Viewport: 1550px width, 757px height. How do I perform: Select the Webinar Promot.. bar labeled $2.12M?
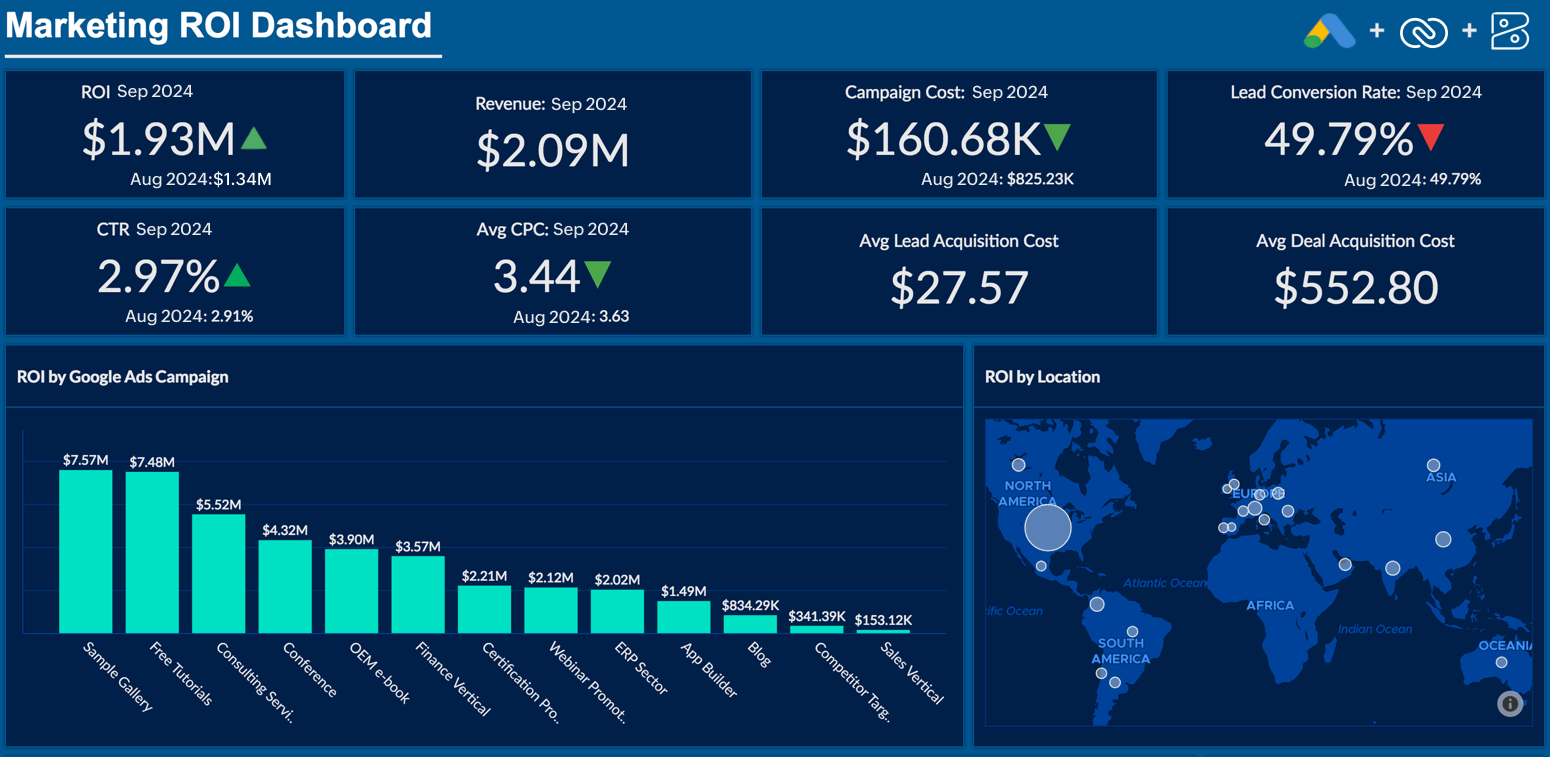pos(551,610)
